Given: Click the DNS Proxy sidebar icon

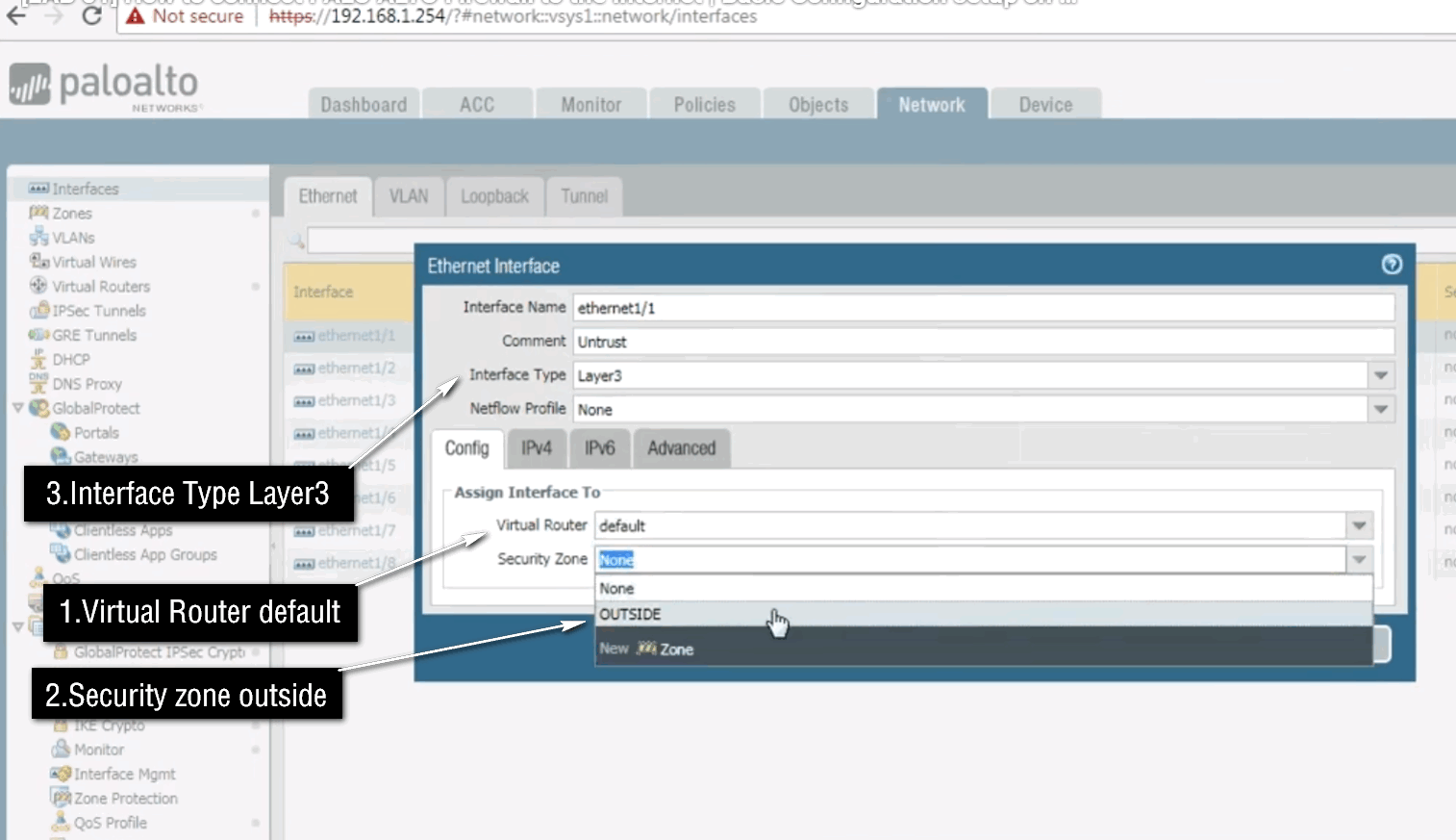Looking at the screenshot, I should [x=38, y=383].
